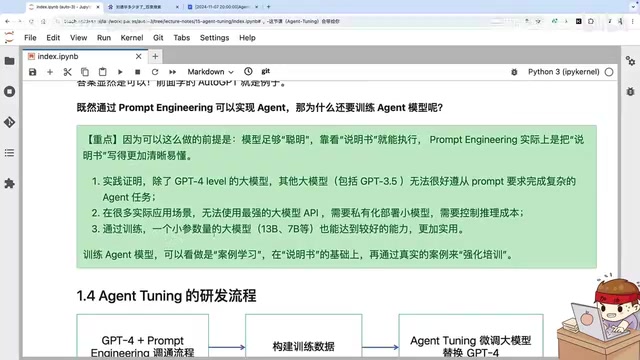Open the Extension Manager puzzle icon
640x360 pixels.
[x=9, y=184]
